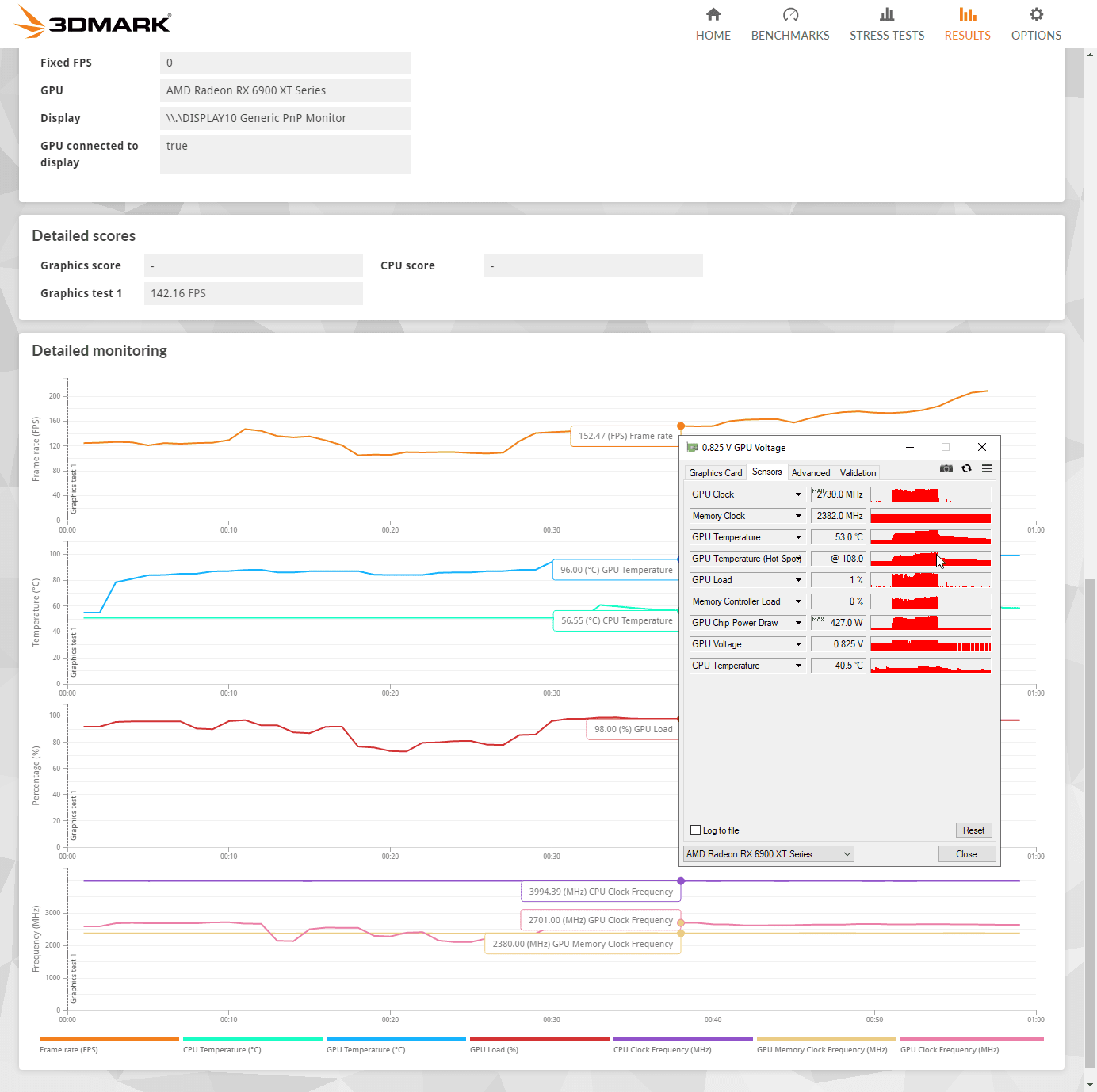The height and width of the screenshot is (1092, 1097).
Task: Click the GPU Voltage 0.825 V value
Action: [838, 644]
